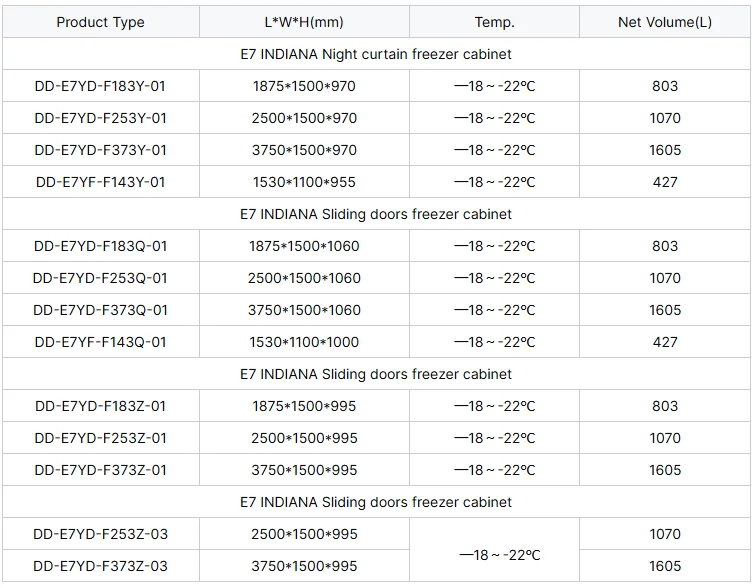This screenshot has width=752, height=588.
Task: Select the Night curtain freezer cabinet heading
Action: coord(376,54)
